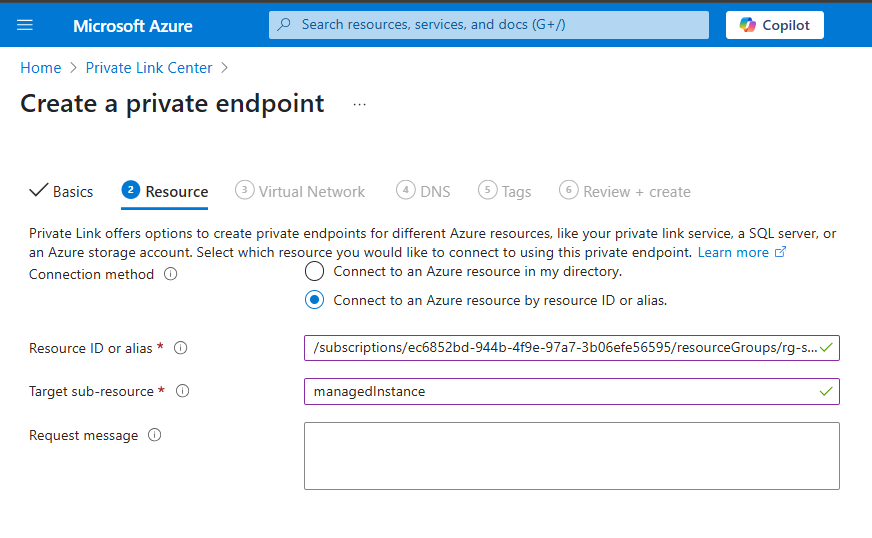Select Connect to resource in my directory
The height and width of the screenshot is (538, 872).
(x=314, y=272)
